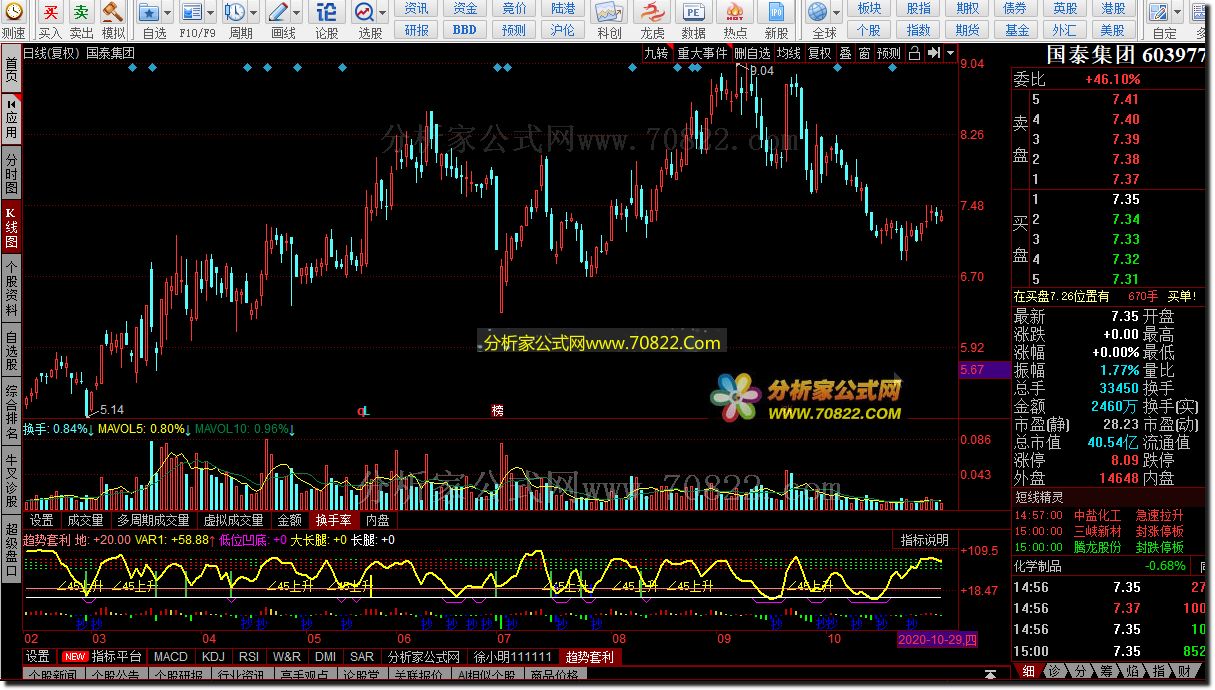Viewport: 1215px width, 690px height.
Task: Click the 资讯 button
Action: pos(417,8)
